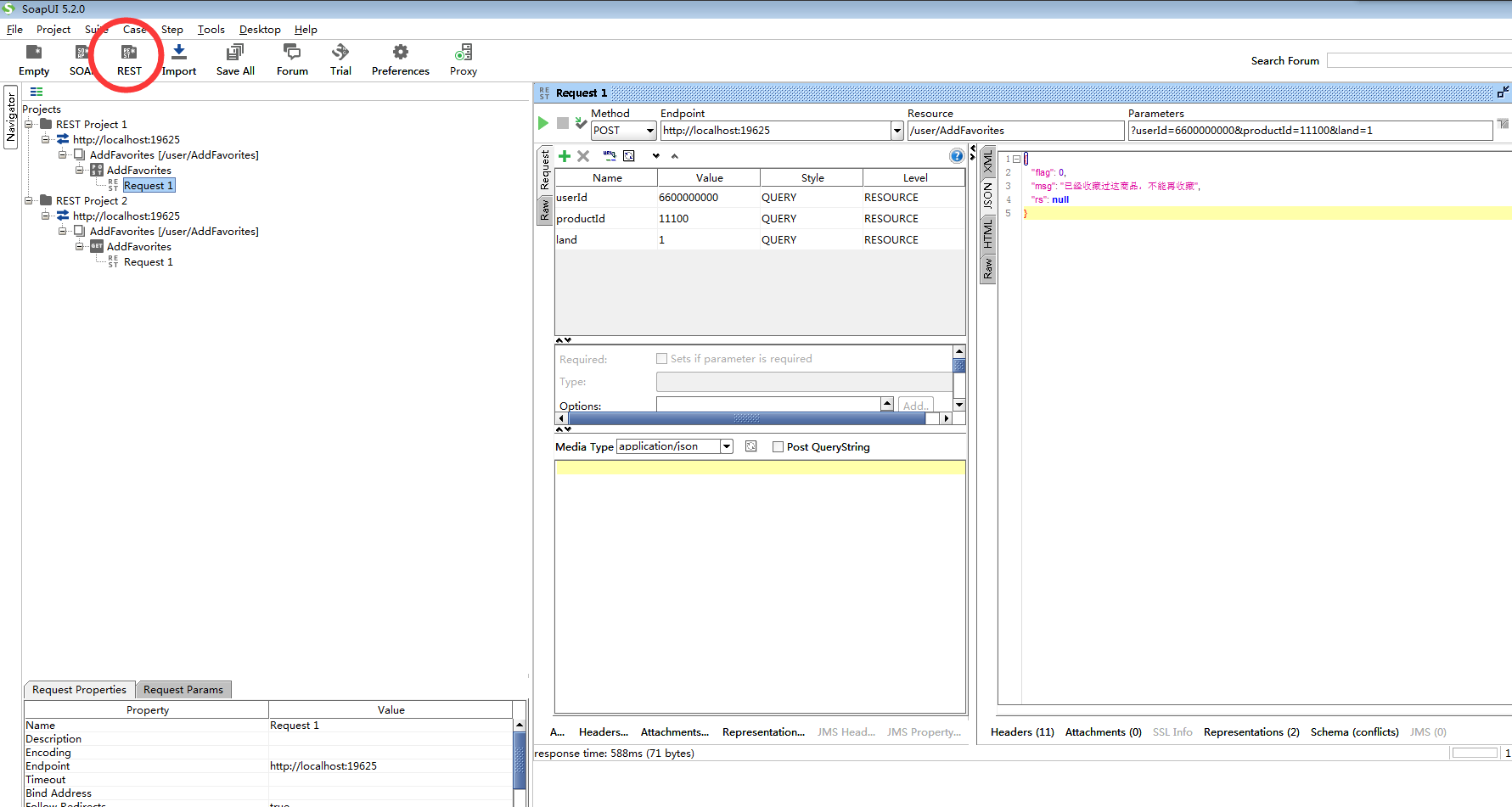This screenshot has width=1512, height=807.
Task: Click the detach window icon of Request 1 panel
Action: coord(1503,92)
